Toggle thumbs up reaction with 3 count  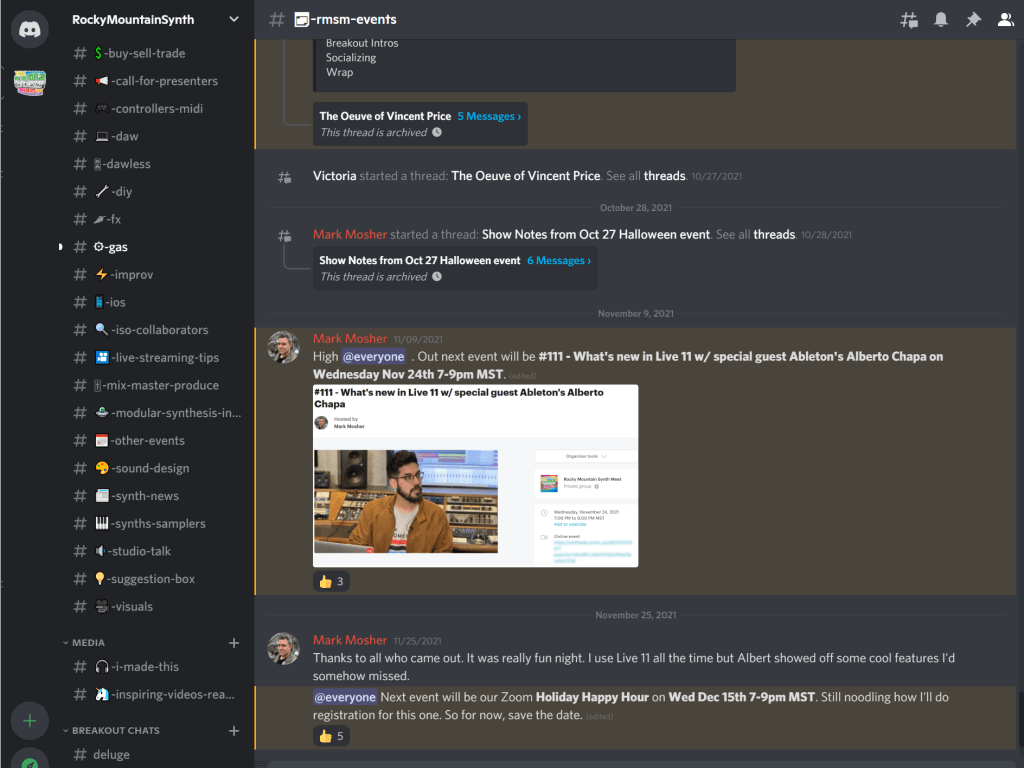[331, 581]
